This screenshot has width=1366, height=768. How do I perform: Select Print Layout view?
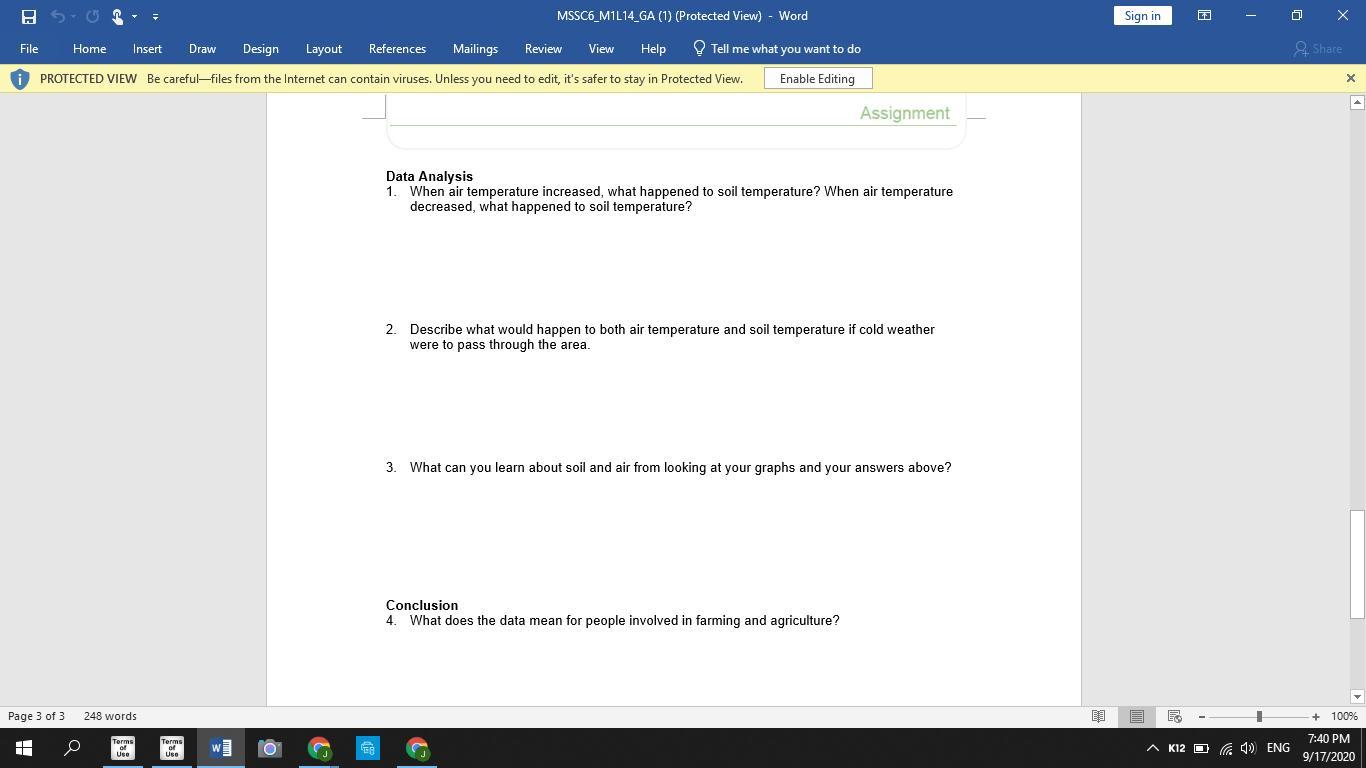[1136, 716]
